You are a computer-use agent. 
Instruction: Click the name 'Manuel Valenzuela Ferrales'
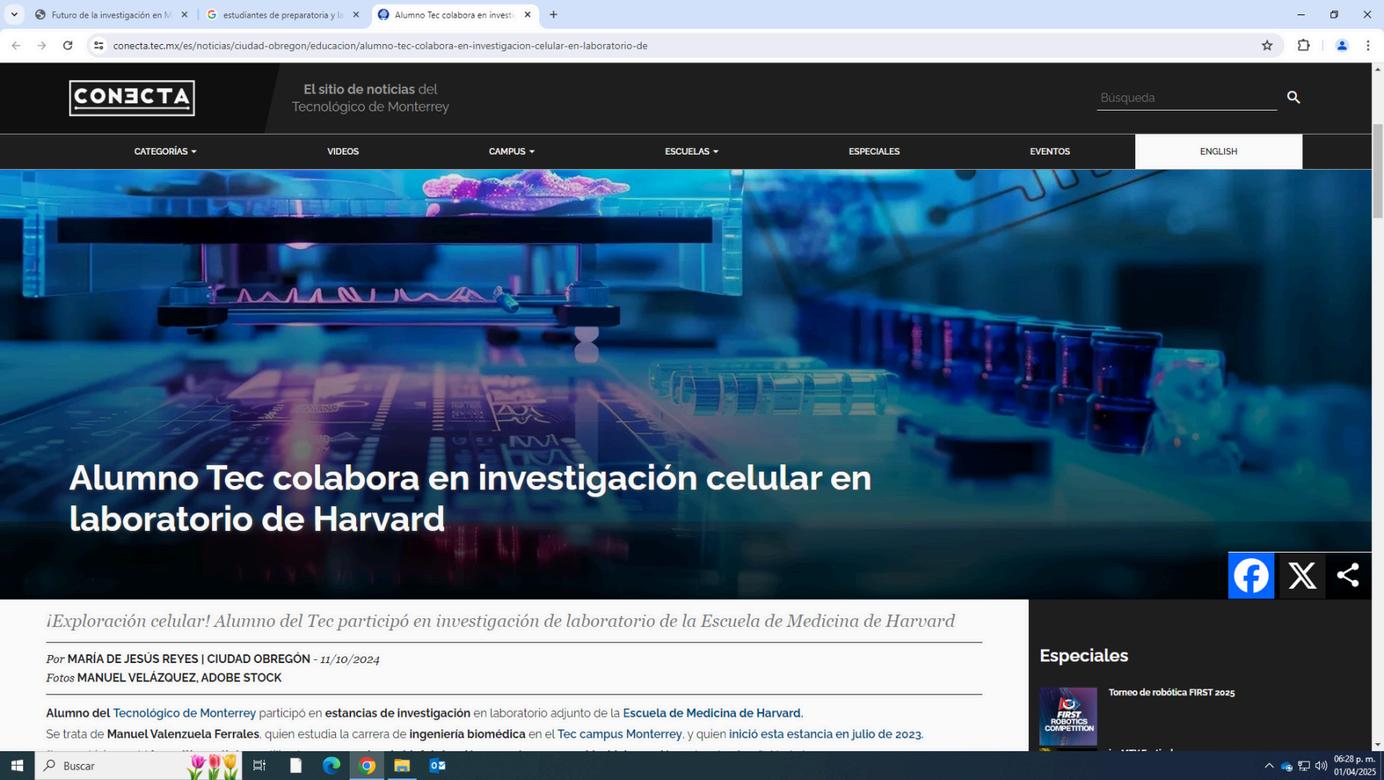tap(183, 734)
